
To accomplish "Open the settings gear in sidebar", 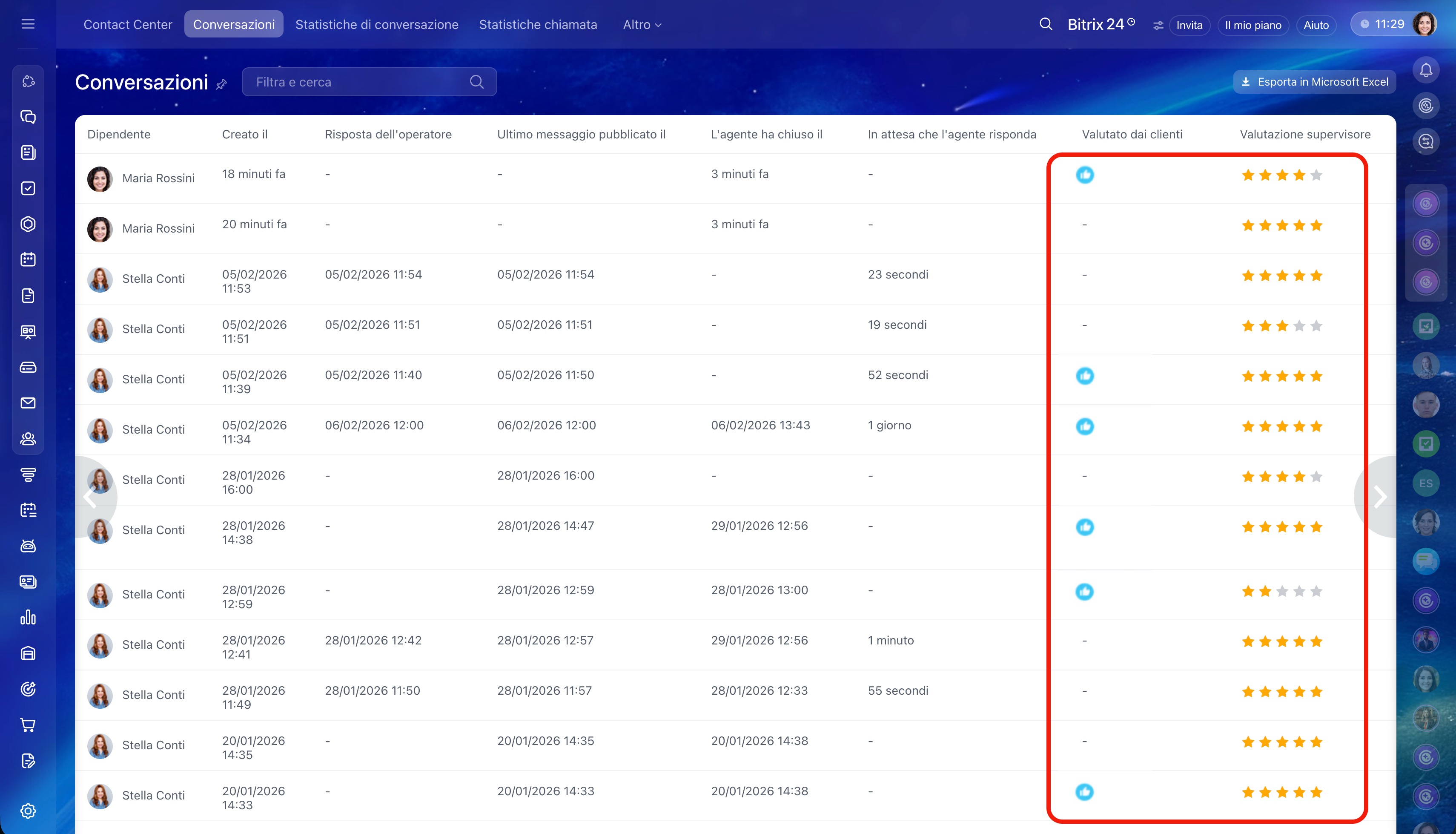I will click(x=28, y=811).
